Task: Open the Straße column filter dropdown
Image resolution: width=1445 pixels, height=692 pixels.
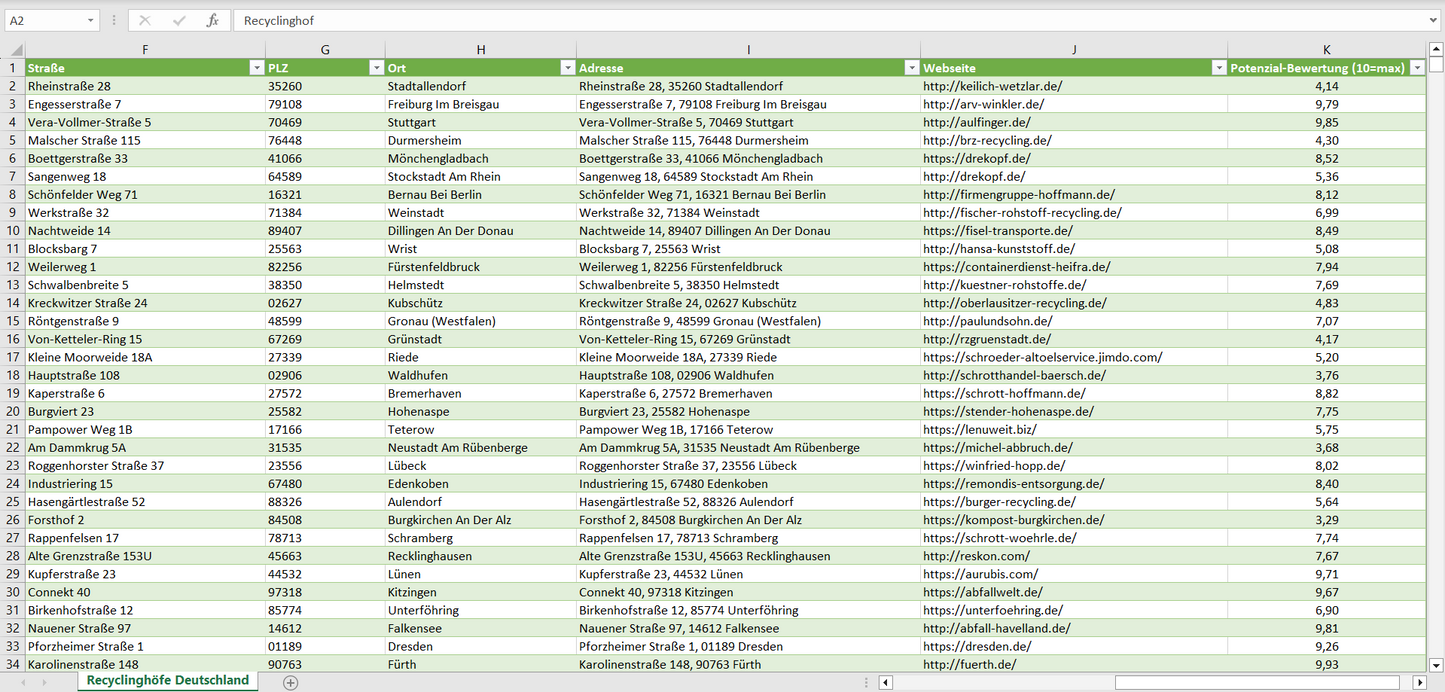Action: [x=256, y=68]
